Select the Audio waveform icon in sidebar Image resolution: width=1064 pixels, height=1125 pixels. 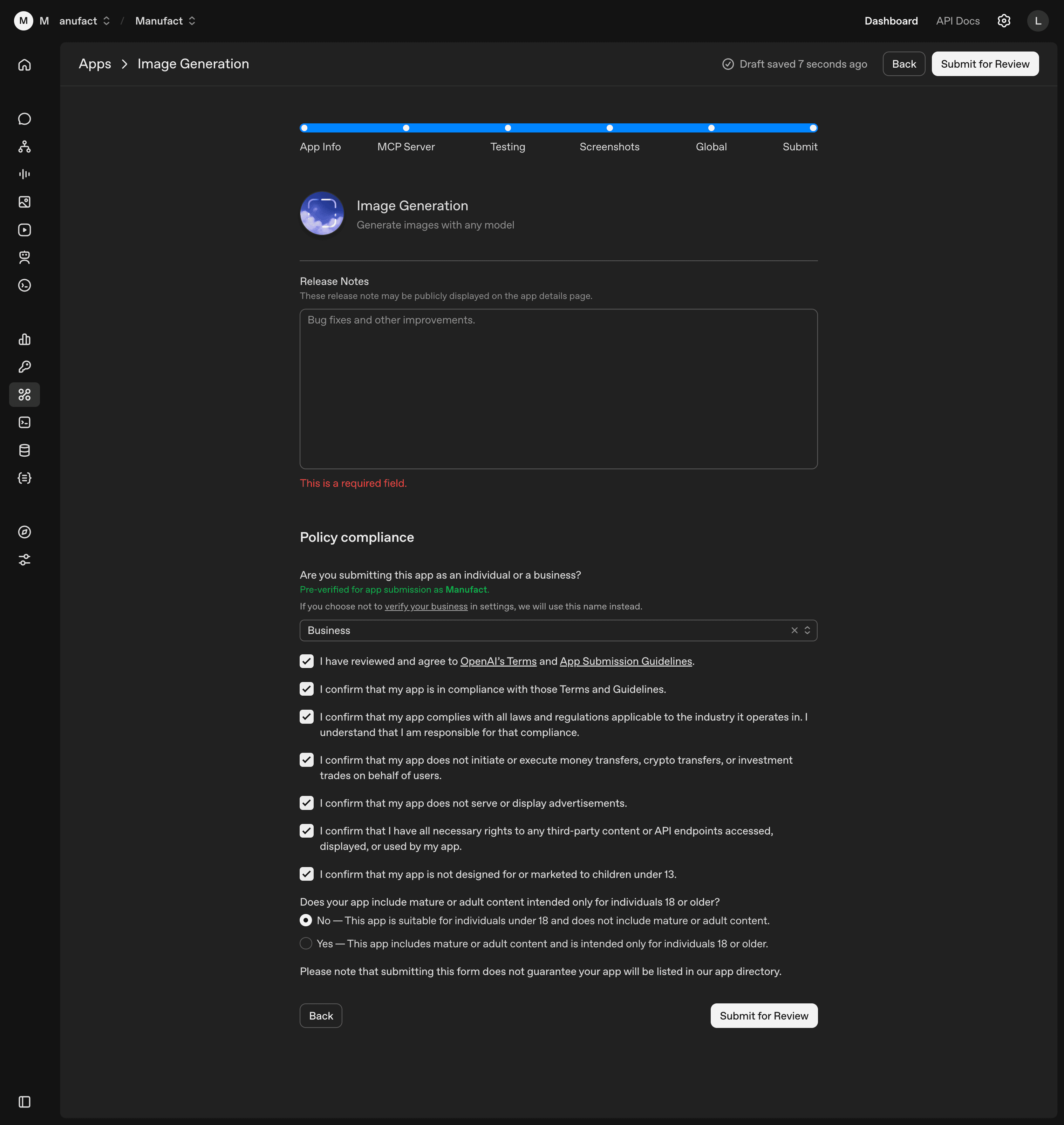click(x=25, y=174)
